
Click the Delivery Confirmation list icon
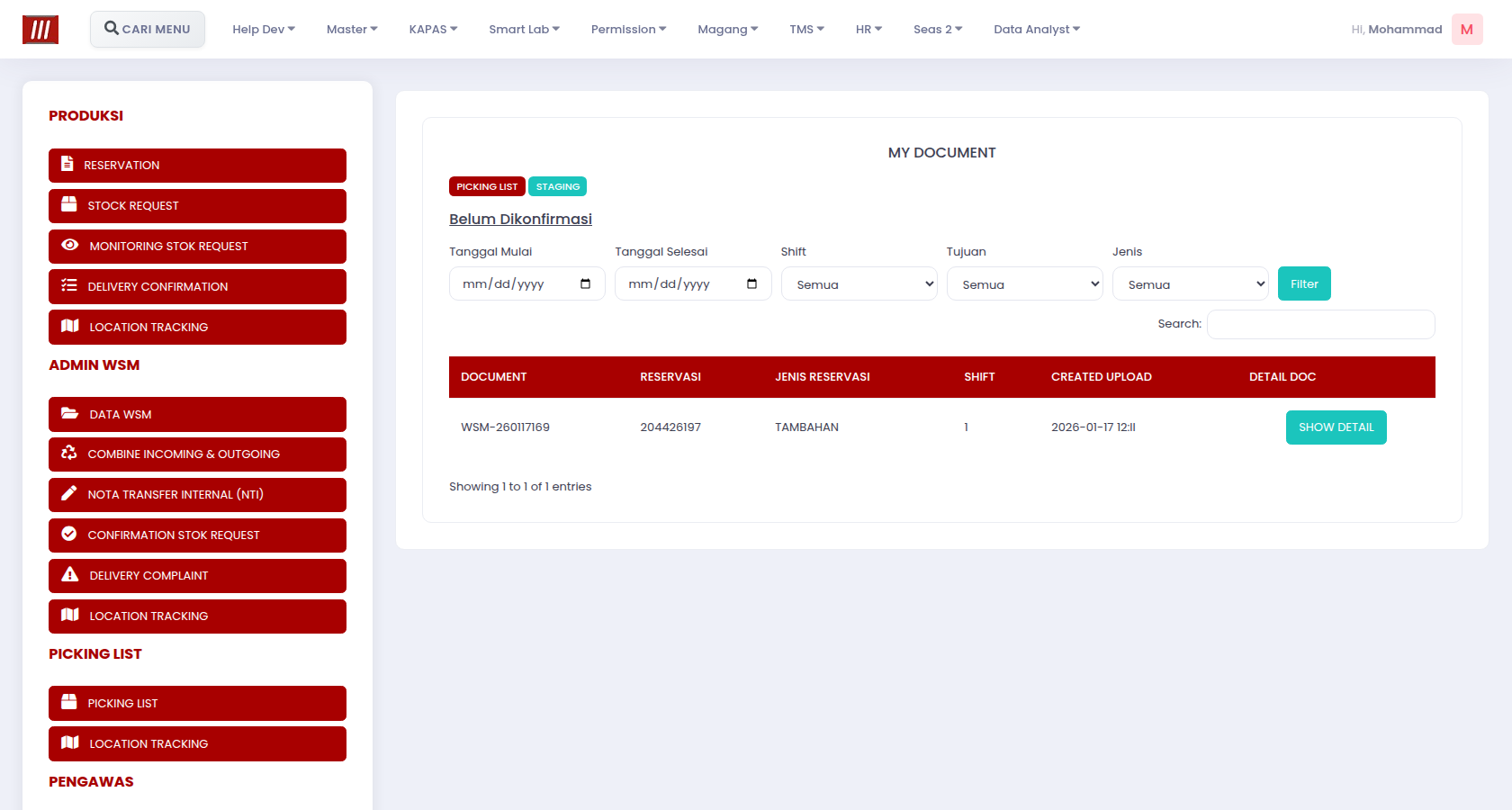68,285
